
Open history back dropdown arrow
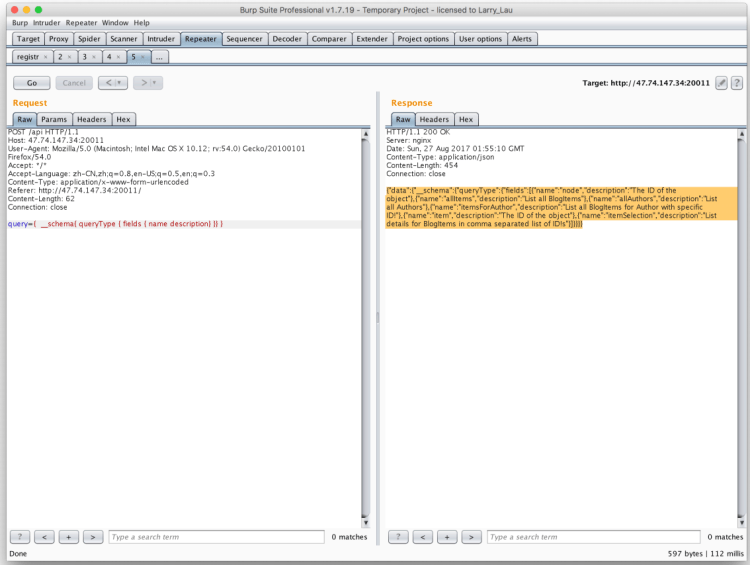121,83
